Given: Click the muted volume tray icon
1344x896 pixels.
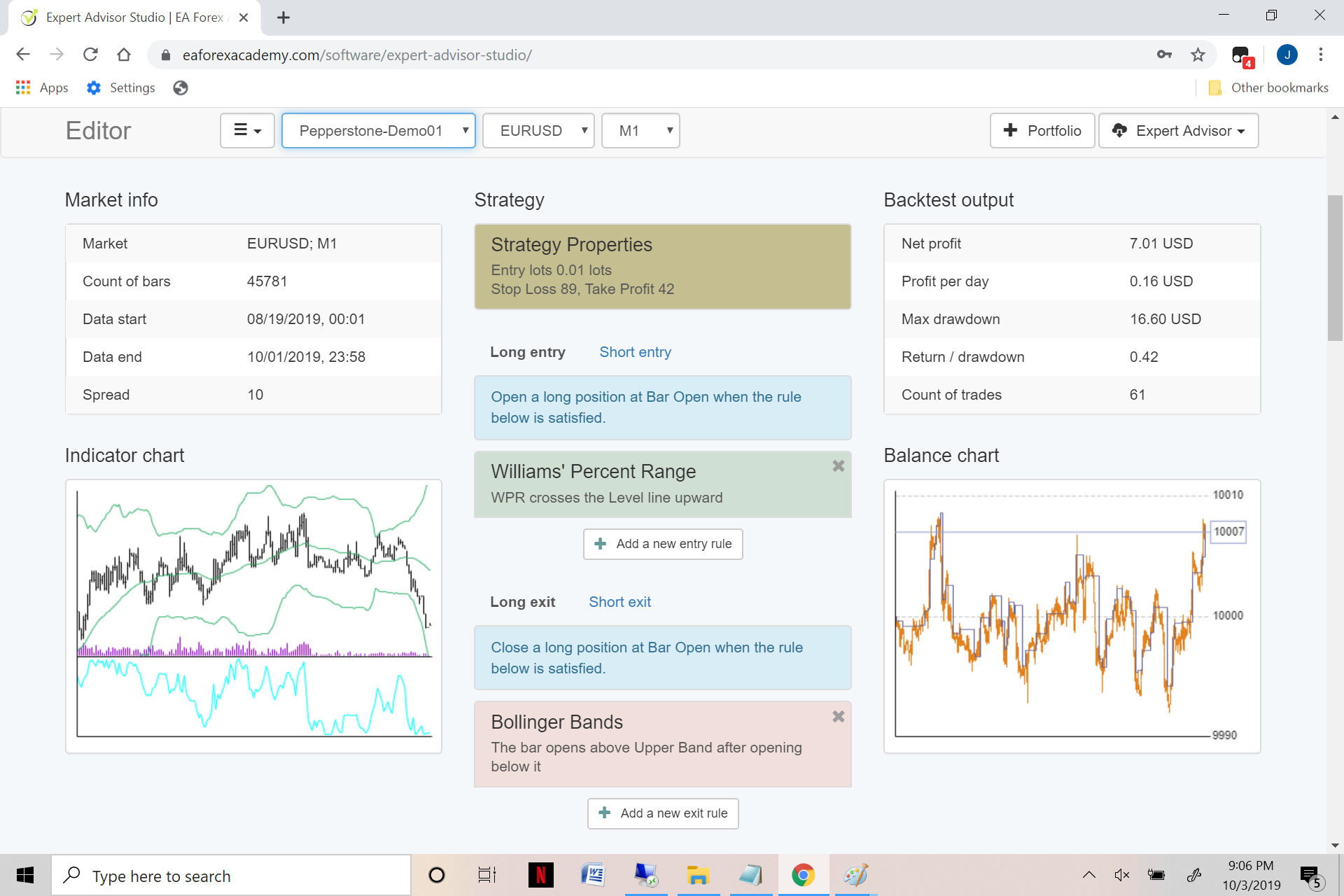Looking at the screenshot, I should (1122, 875).
